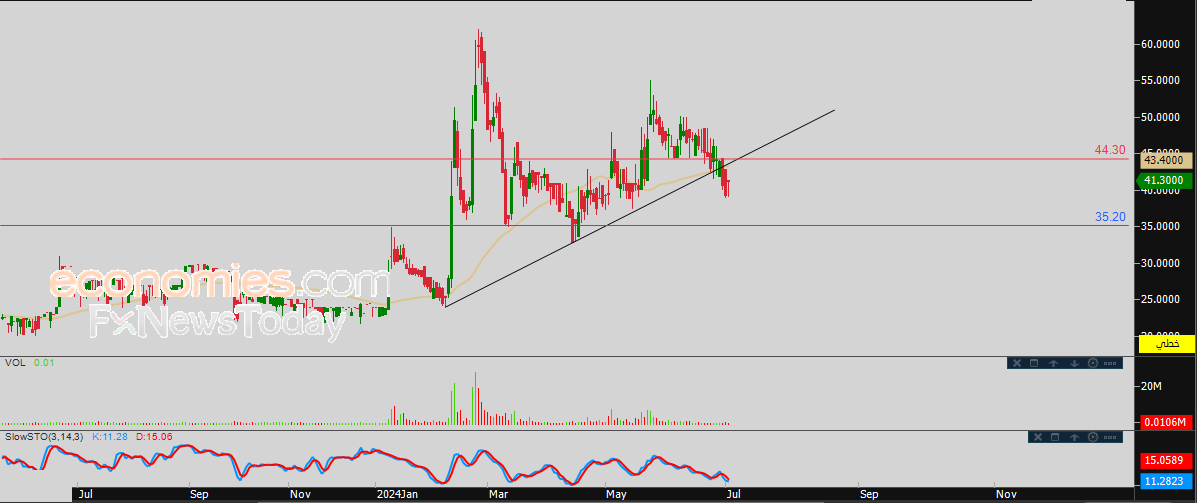Screen dimensions: 1197x503
Task: Open SlowSTO panel more options menu
Action: tap(1111, 437)
